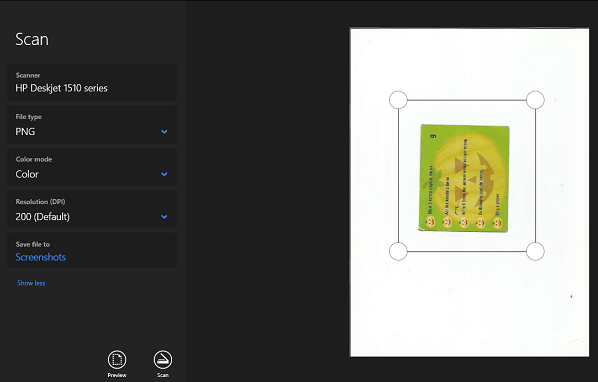Click the Save file to box
The height and width of the screenshot is (382, 598).
pos(92,250)
